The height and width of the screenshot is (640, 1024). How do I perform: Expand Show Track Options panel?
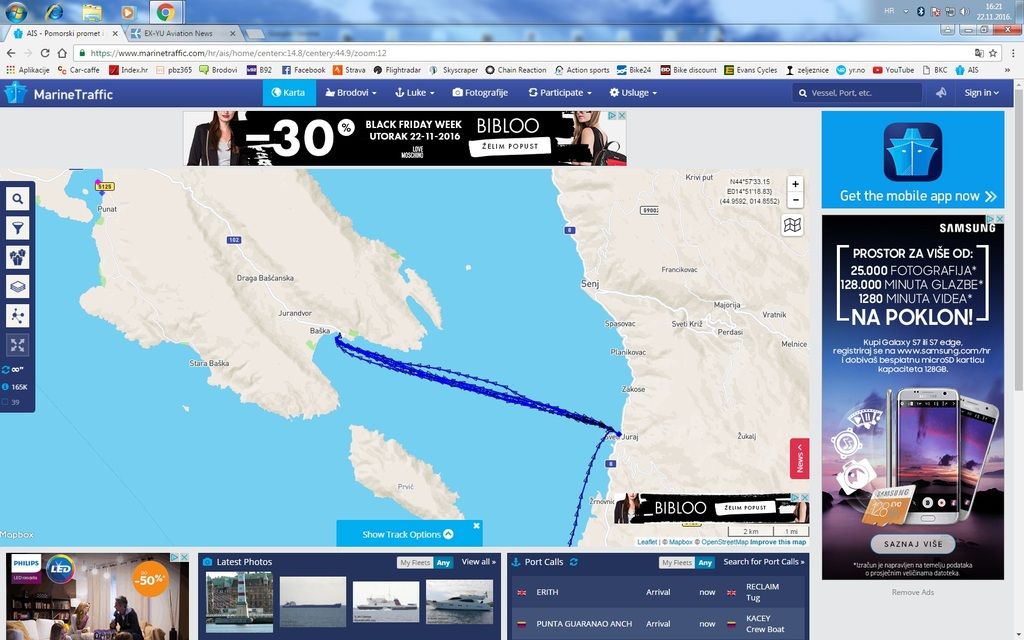click(x=408, y=534)
